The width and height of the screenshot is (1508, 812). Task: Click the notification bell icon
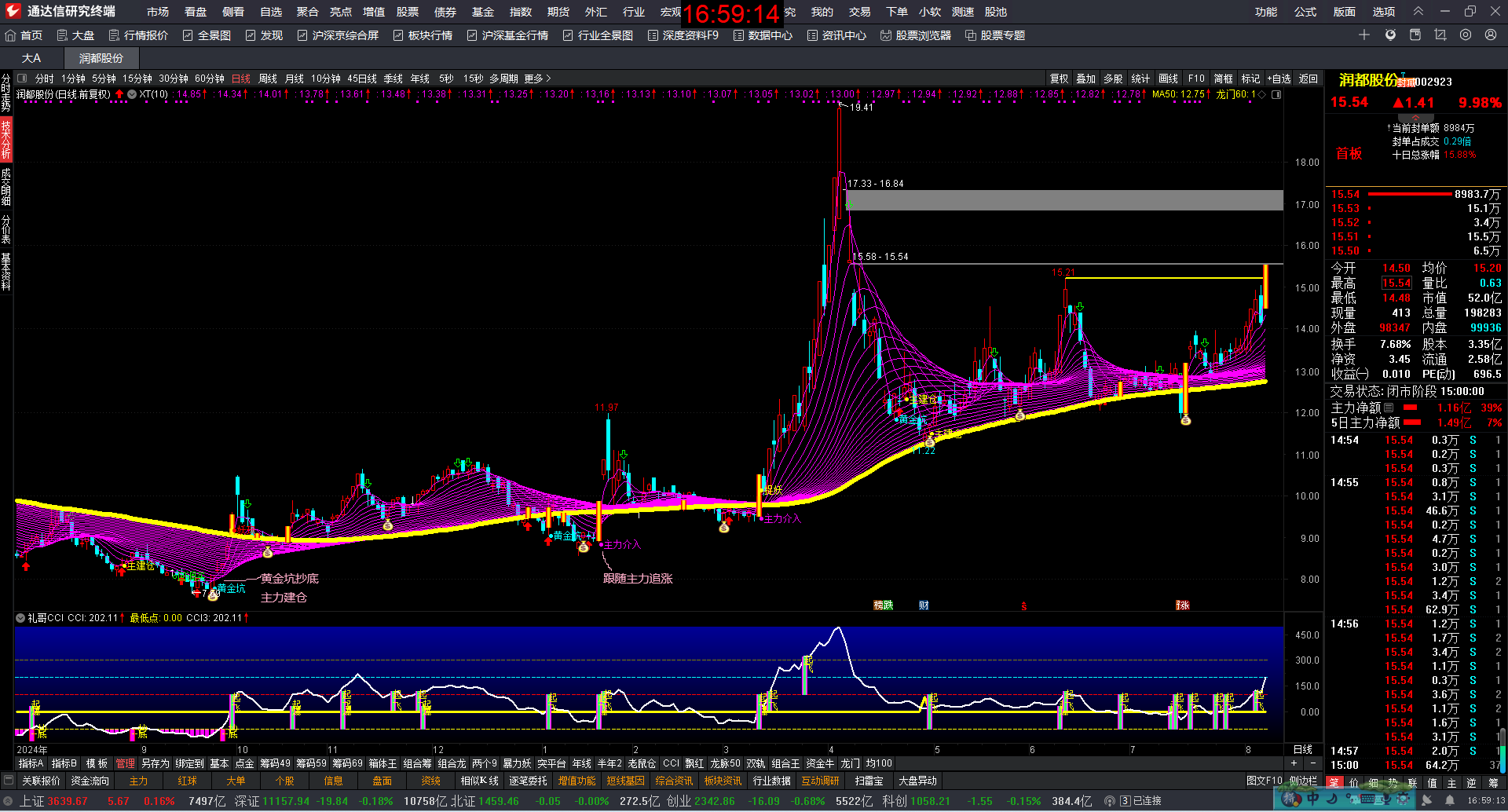pyautogui.click(x=1450, y=801)
